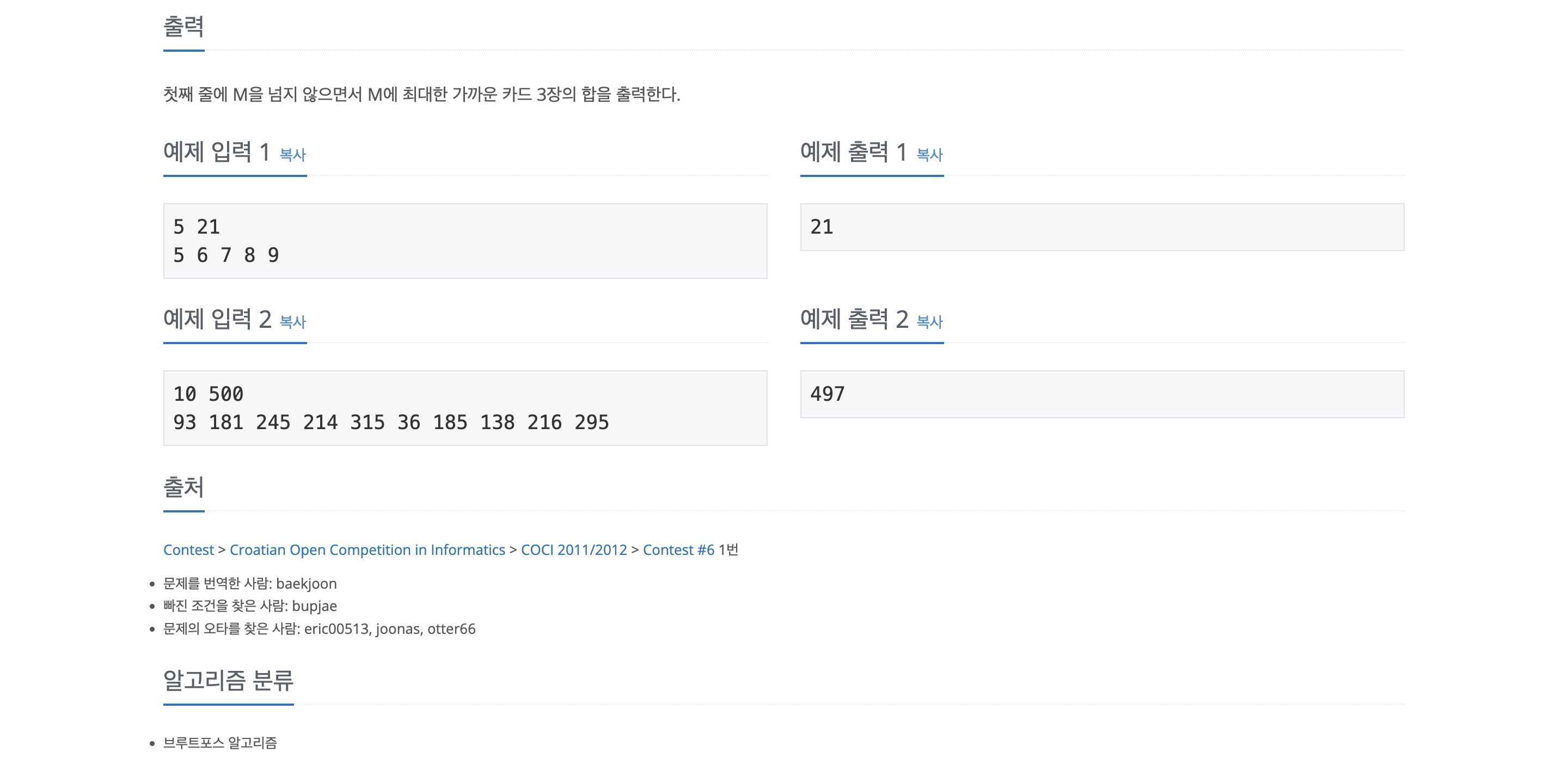The width and height of the screenshot is (1568, 770).
Task: Open the Contest breadcrumb link
Action: [x=188, y=549]
